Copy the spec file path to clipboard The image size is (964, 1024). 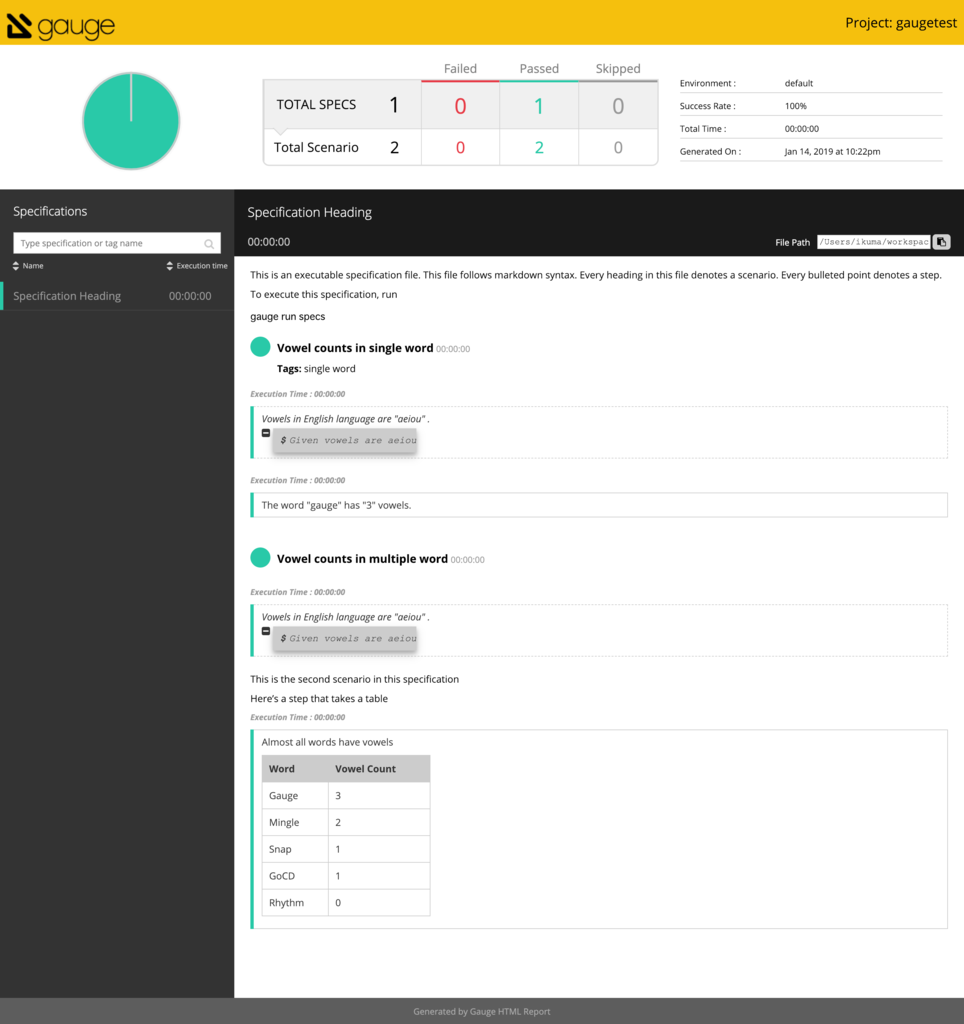pos(941,242)
